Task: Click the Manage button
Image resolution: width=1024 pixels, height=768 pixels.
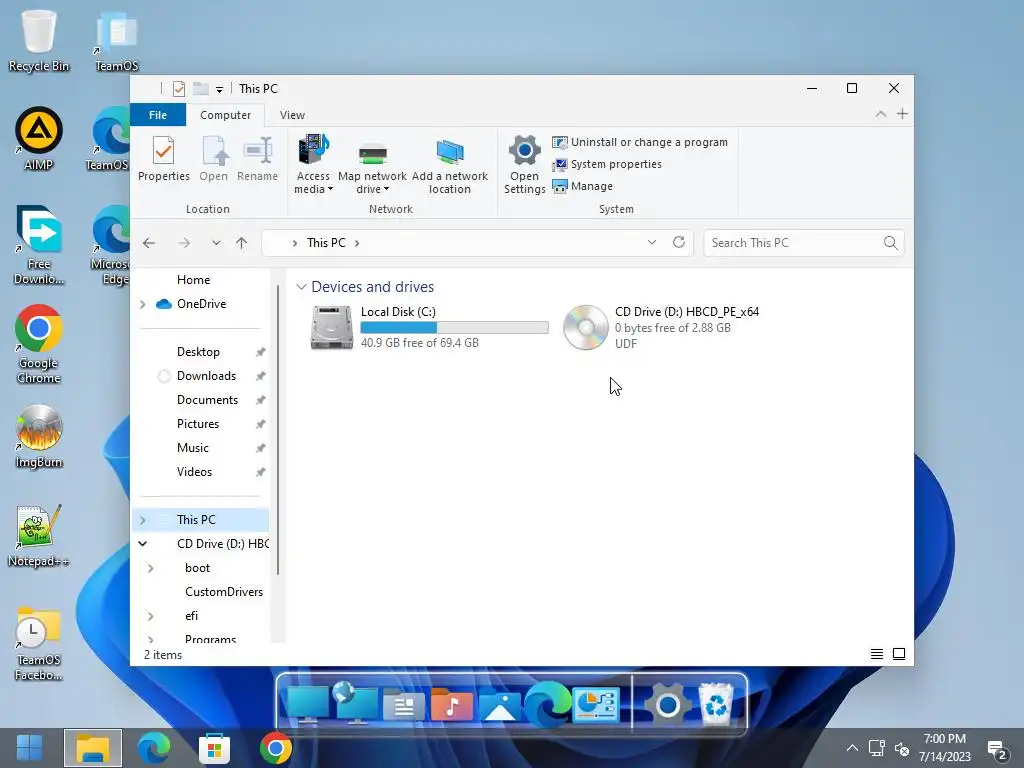Action: 583,186
